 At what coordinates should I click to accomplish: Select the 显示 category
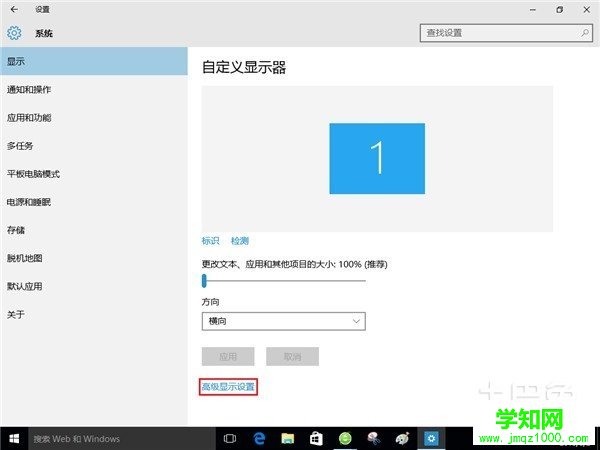(x=94, y=61)
